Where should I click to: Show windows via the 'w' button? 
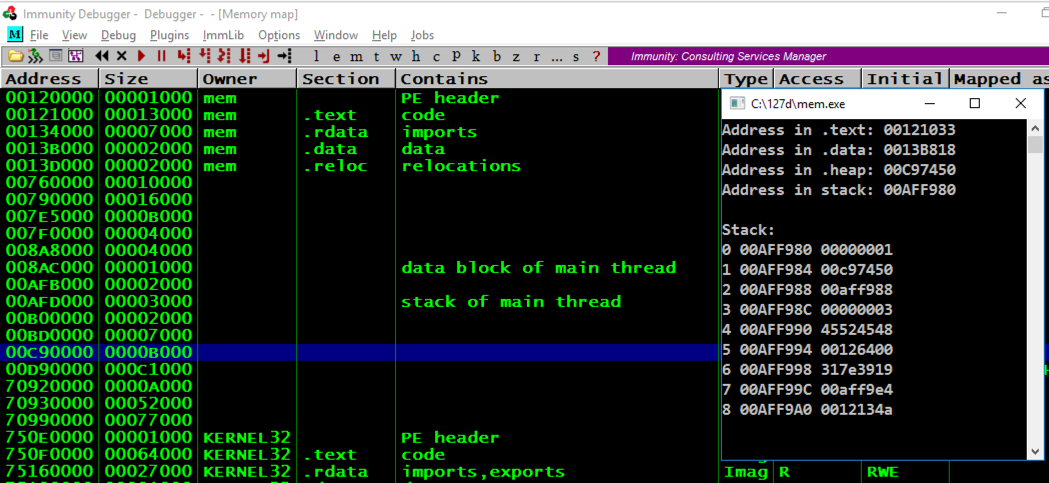pyautogui.click(x=396, y=56)
